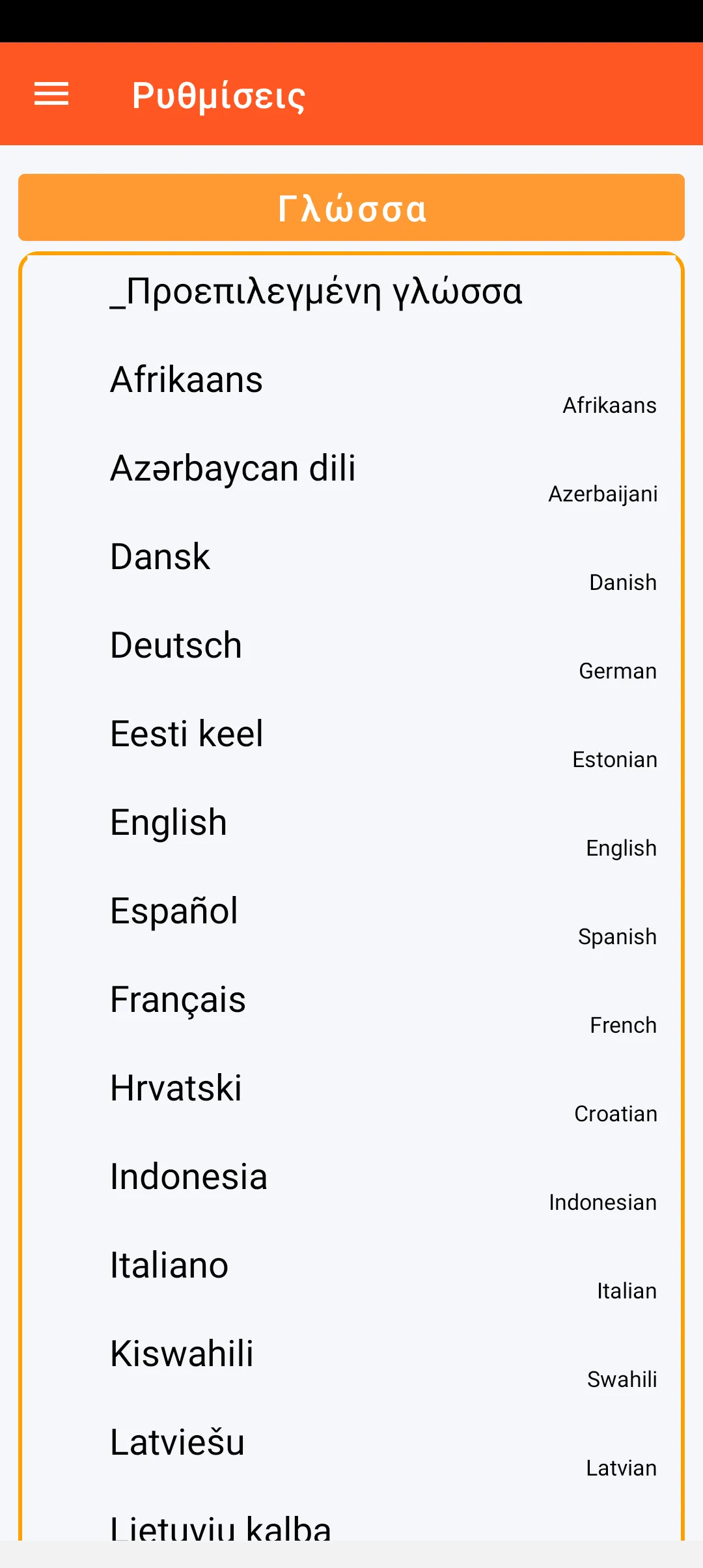Select Eesti keel language entry
703x1568 pixels.
[187, 734]
